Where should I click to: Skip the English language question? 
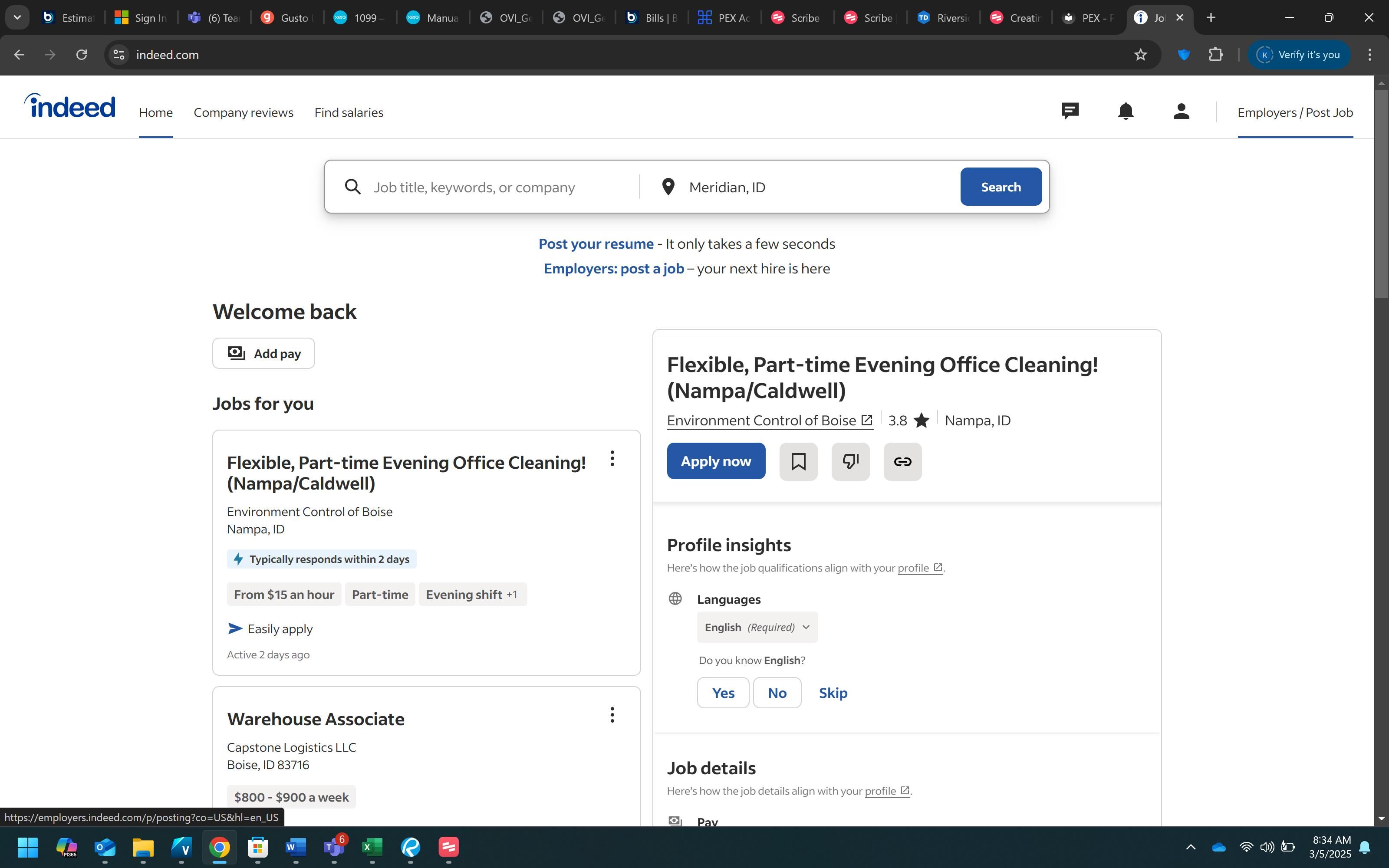point(833,693)
